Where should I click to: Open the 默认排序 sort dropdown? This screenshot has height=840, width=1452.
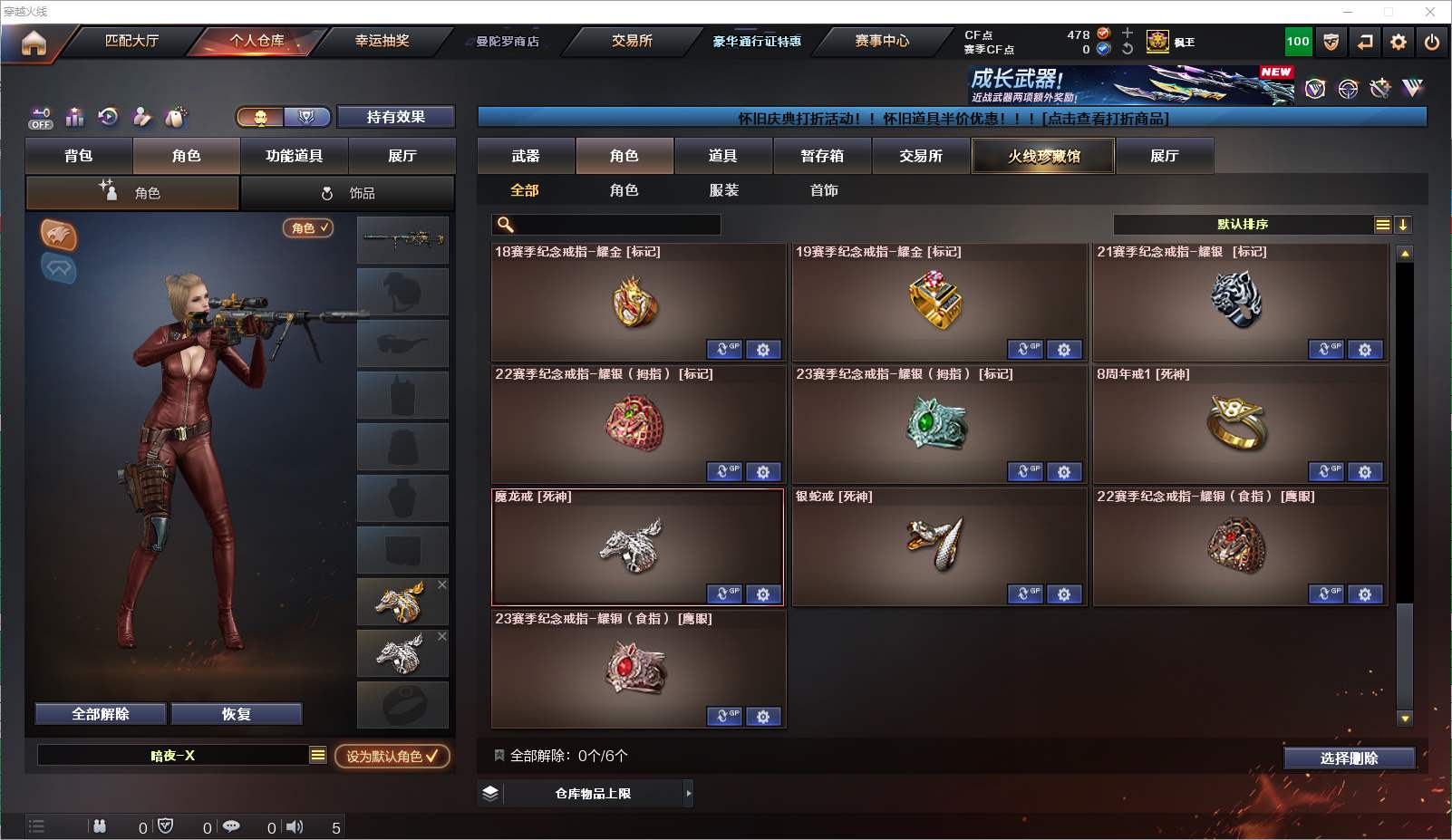pyautogui.click(x=1382, y=225)
